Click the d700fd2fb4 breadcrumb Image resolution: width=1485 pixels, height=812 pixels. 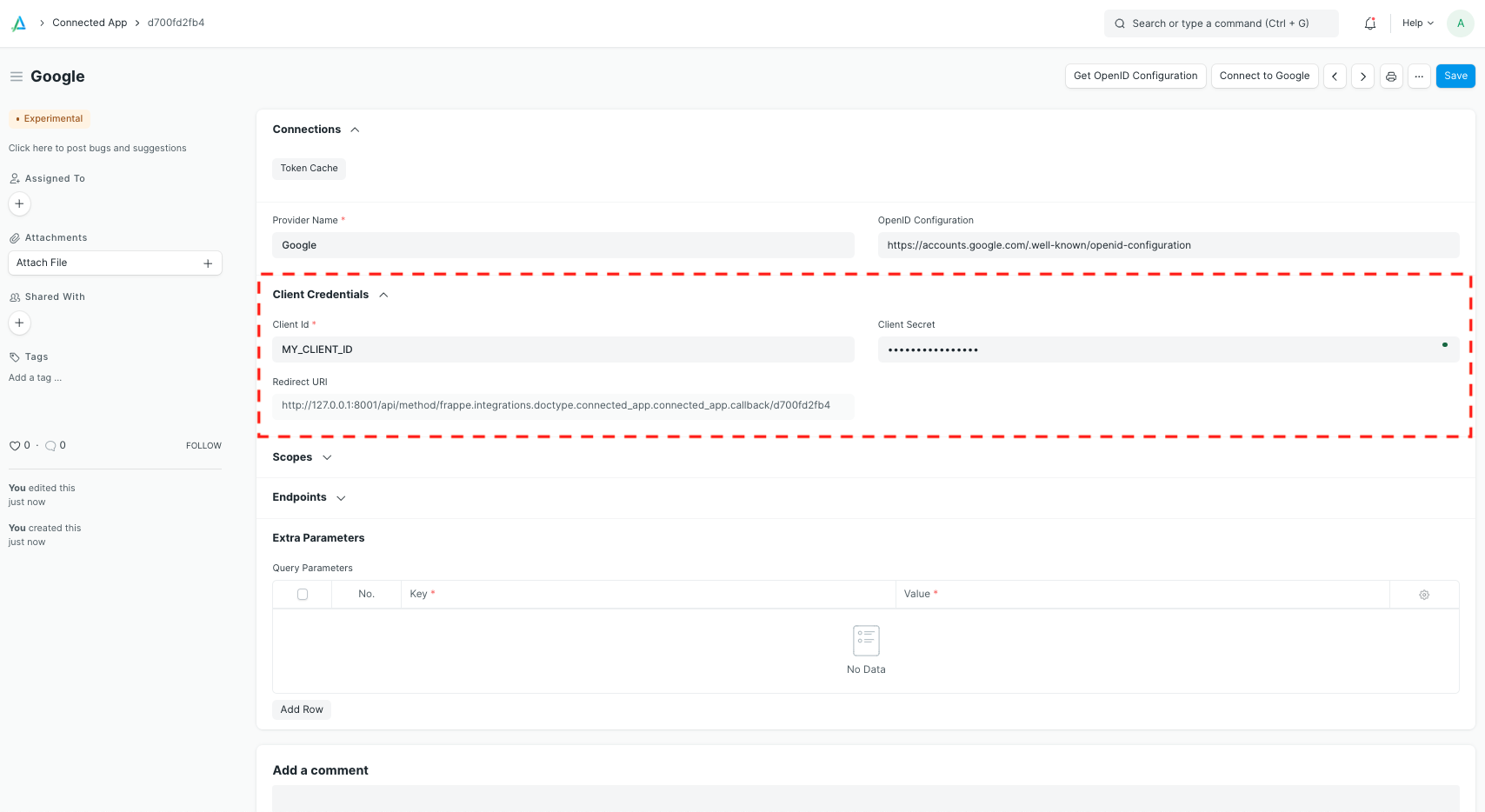click(176, 23)
